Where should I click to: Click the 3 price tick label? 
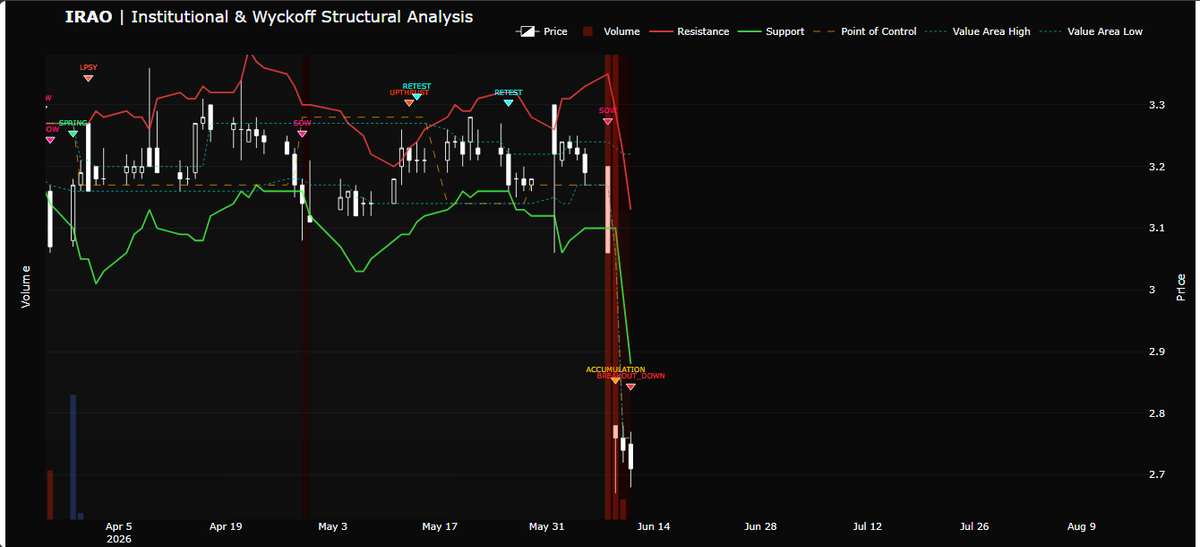coord(1153,290)
